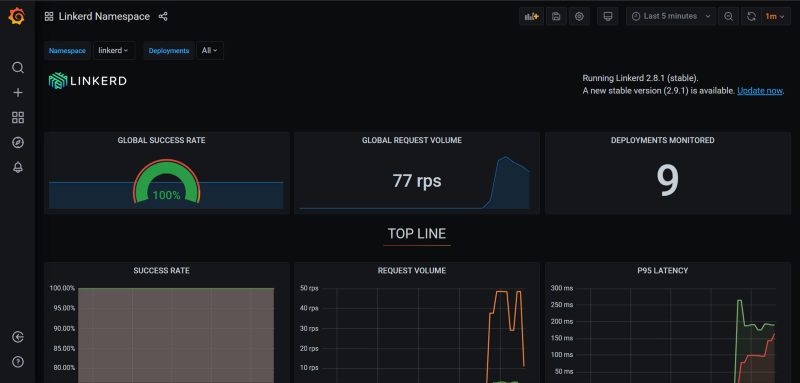This screenshot has width=800, height=383.
Task: Open the sidebar search icon
Action: [18, 68]
